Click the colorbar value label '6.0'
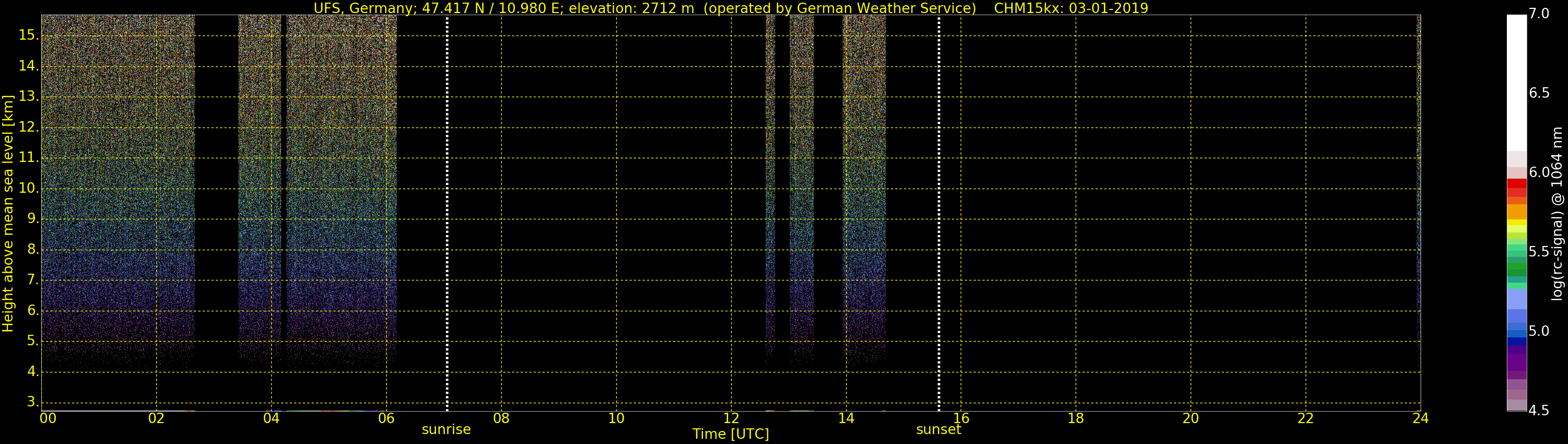Screen dimensions: 1568x444 [x=1539, y=173]
